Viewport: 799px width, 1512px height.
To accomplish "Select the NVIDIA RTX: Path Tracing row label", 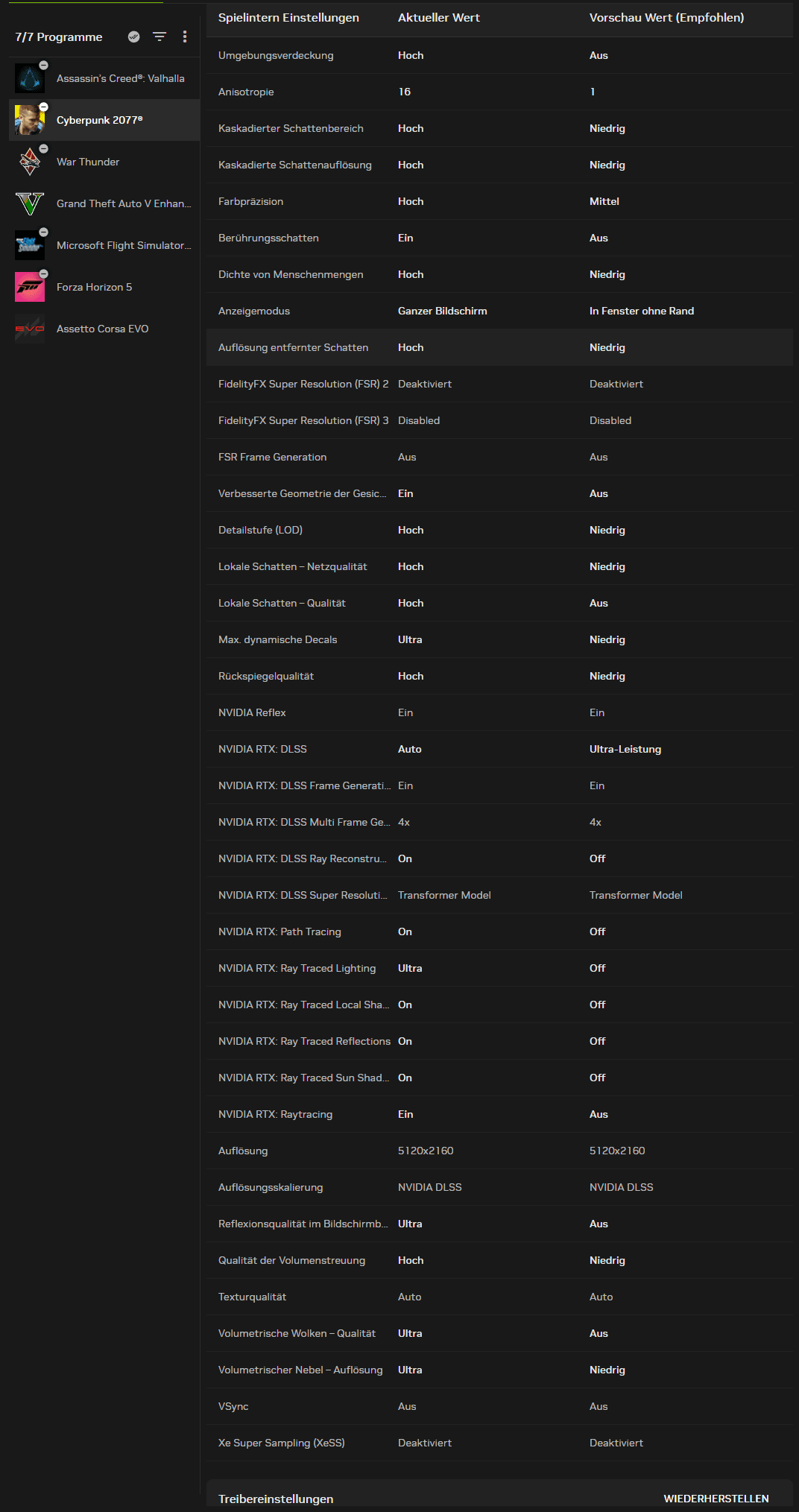I will click(280, 931).
